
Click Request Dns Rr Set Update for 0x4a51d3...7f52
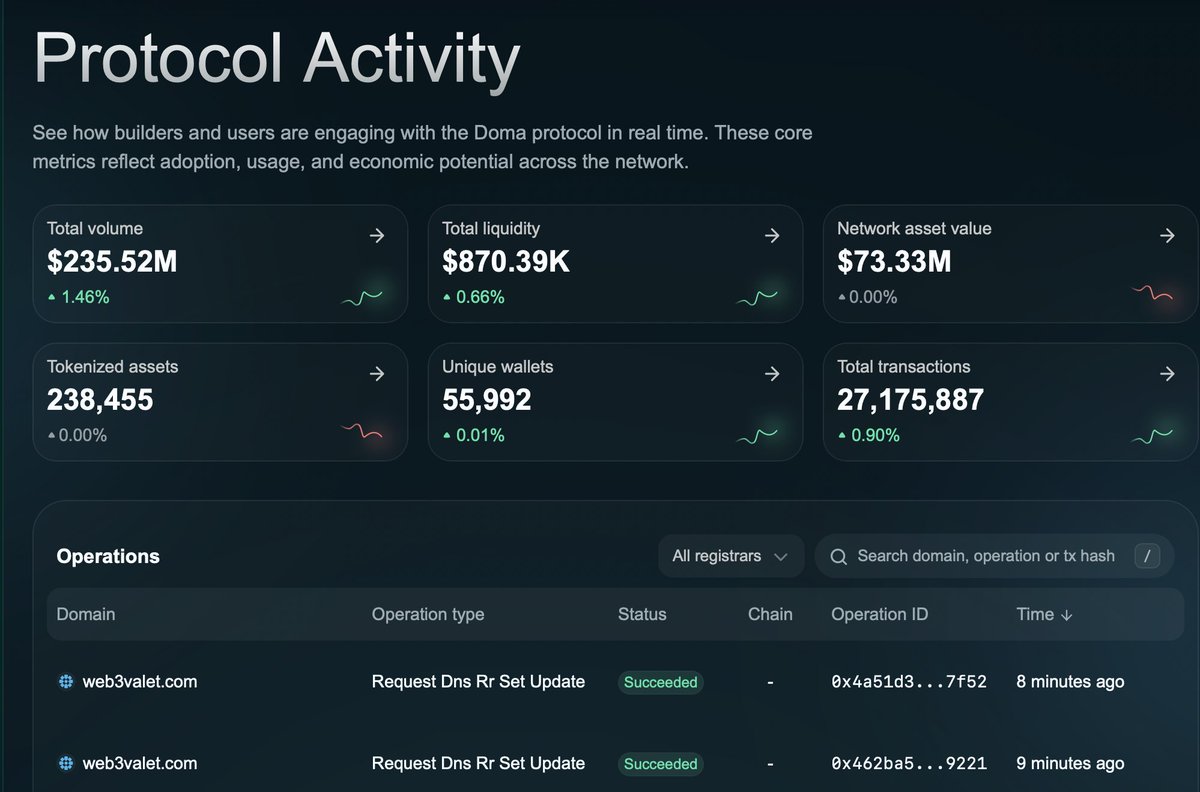pyautogui.click(x=478, y=682)
